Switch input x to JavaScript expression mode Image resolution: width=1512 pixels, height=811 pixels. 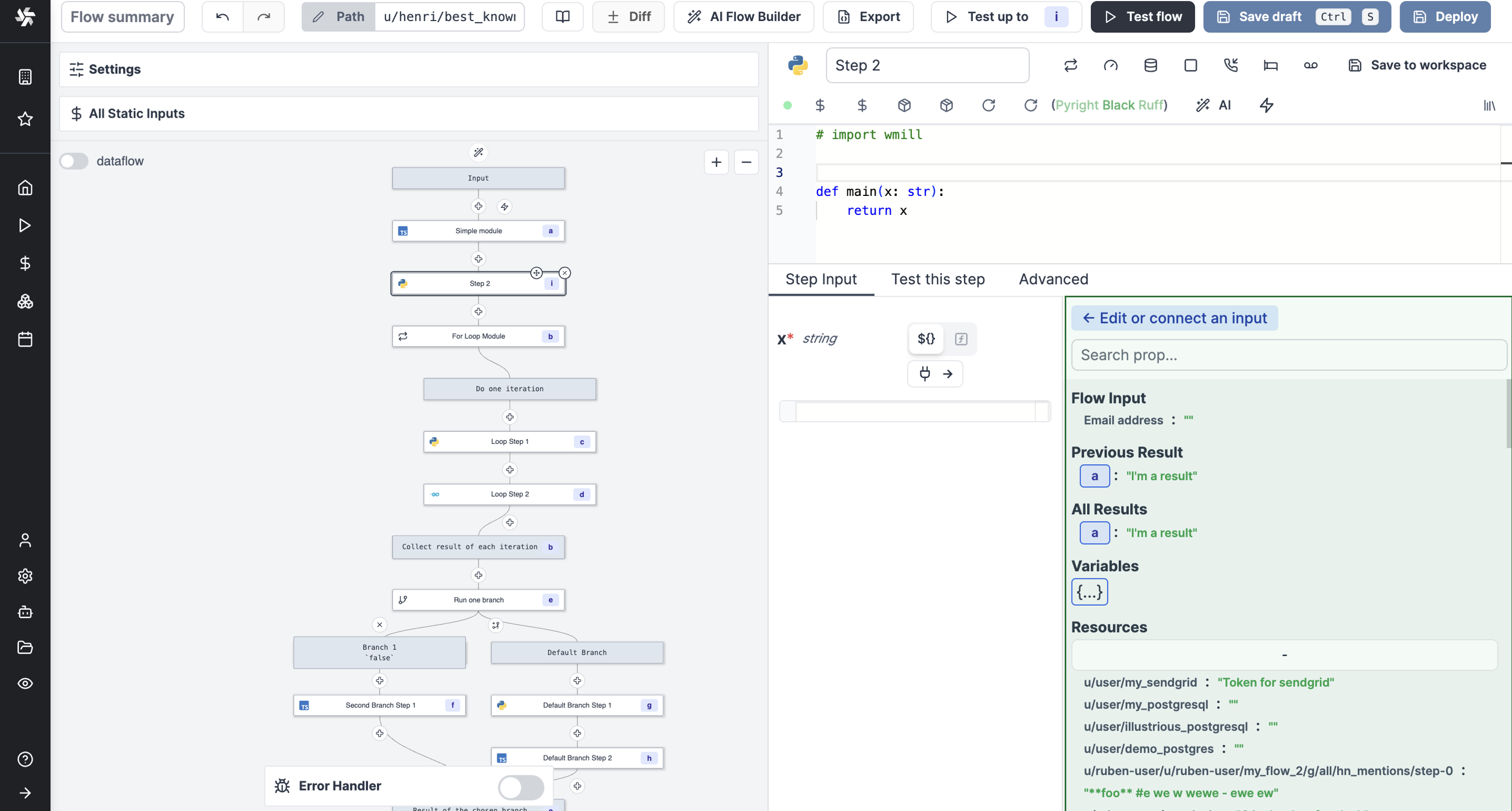pos(961,339)
